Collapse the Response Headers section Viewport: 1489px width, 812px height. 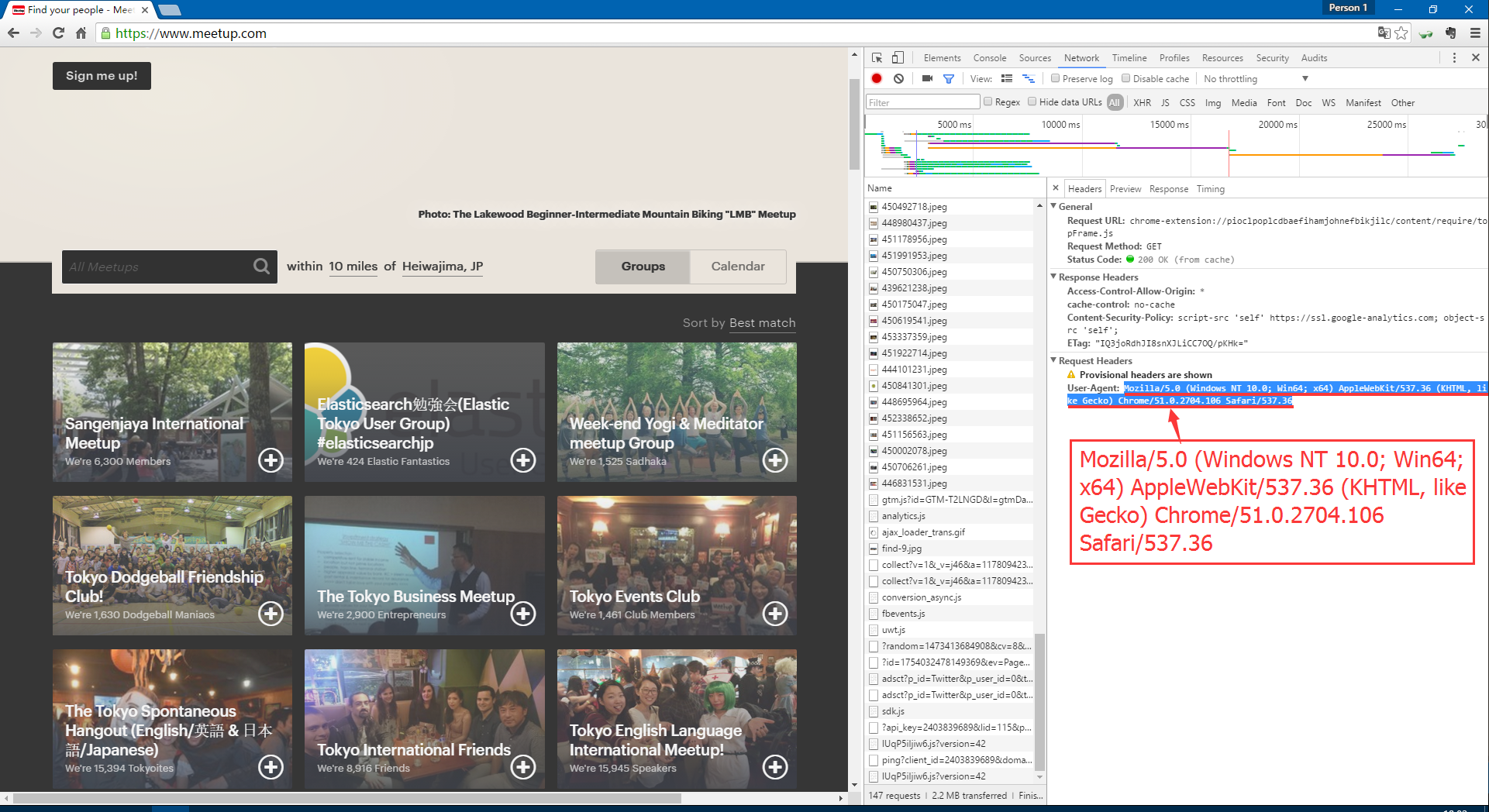1054,277
